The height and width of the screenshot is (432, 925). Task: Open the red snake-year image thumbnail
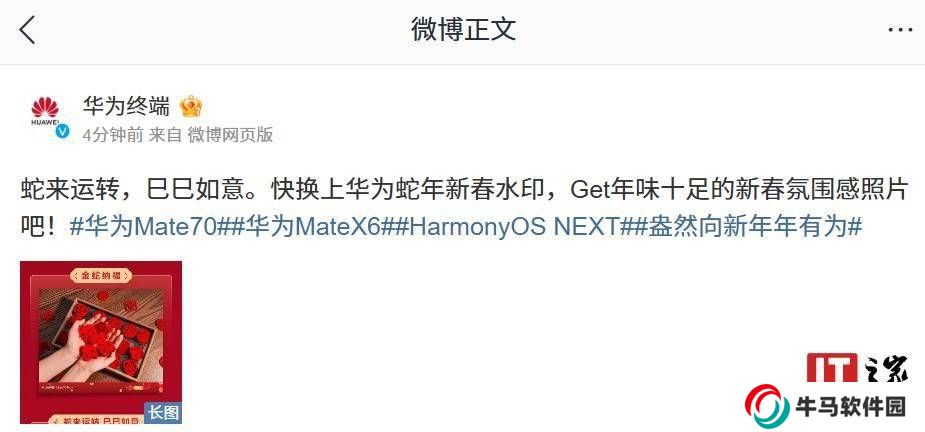101,342
